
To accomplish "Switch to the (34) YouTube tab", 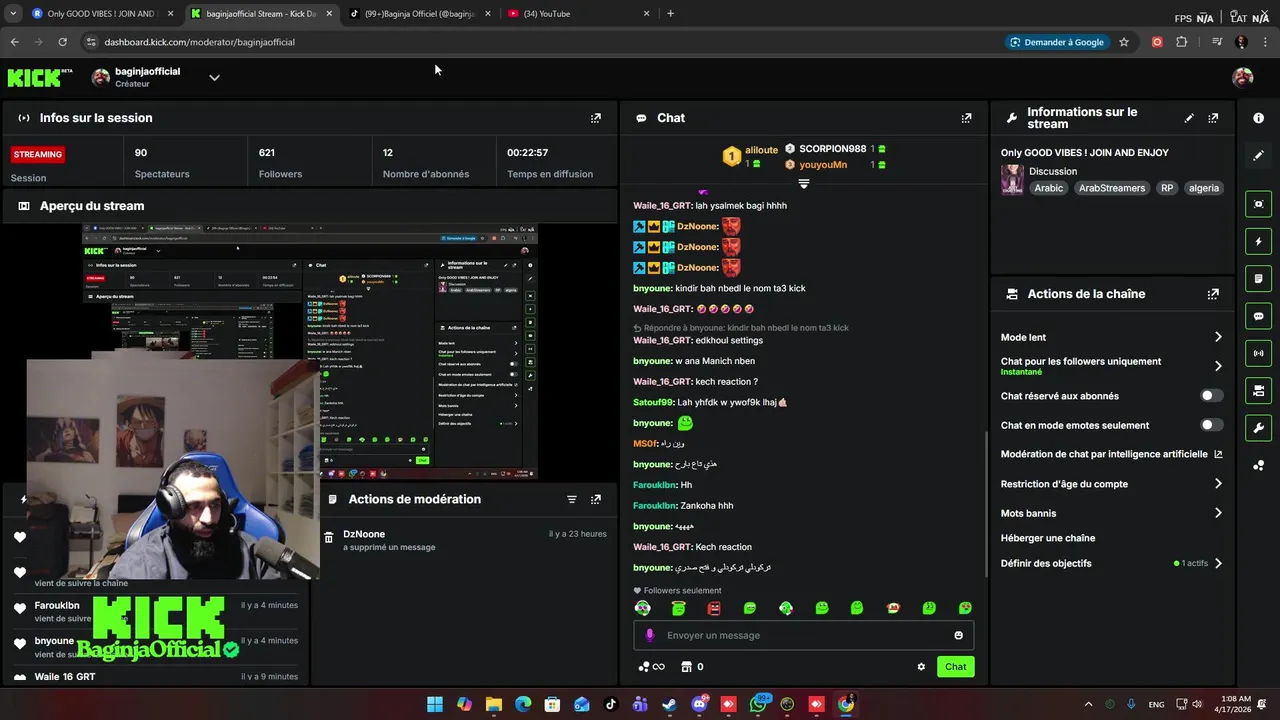I will click(578, 14).
